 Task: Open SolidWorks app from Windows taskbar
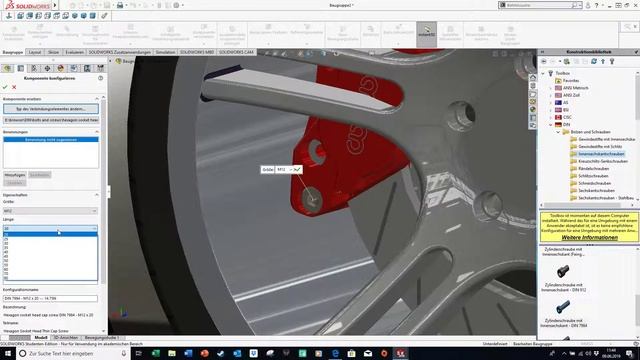400,353
